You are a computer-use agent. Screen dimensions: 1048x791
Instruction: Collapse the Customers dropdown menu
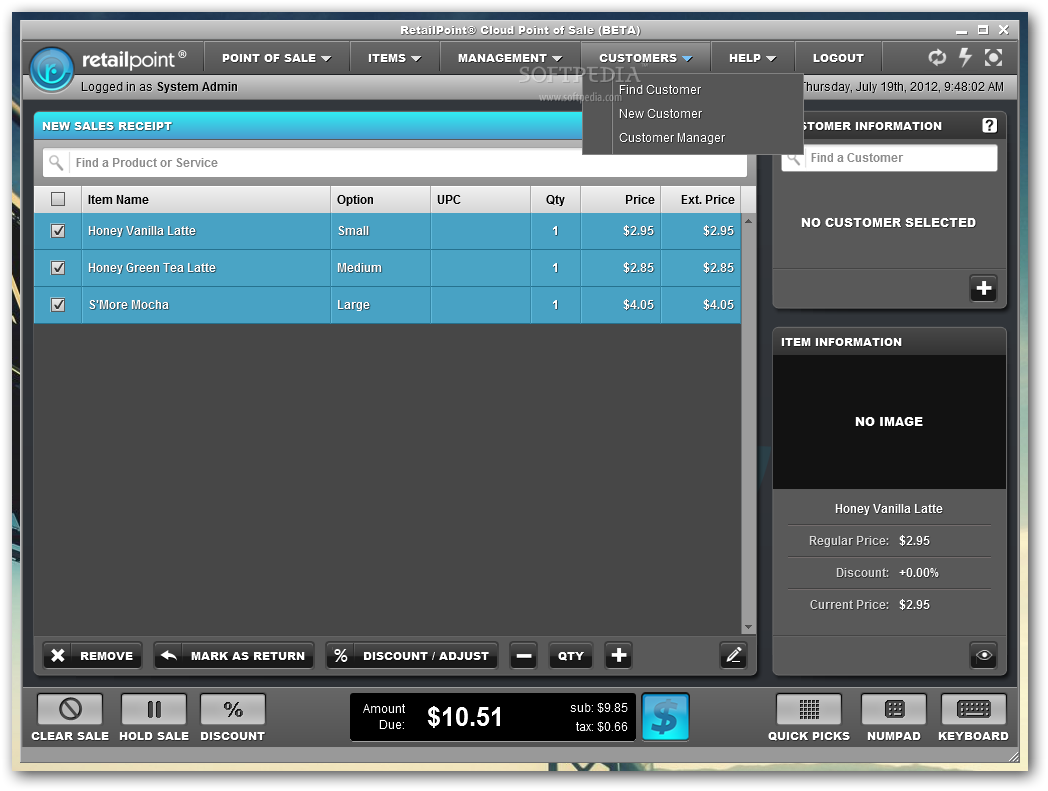[646, 58]
